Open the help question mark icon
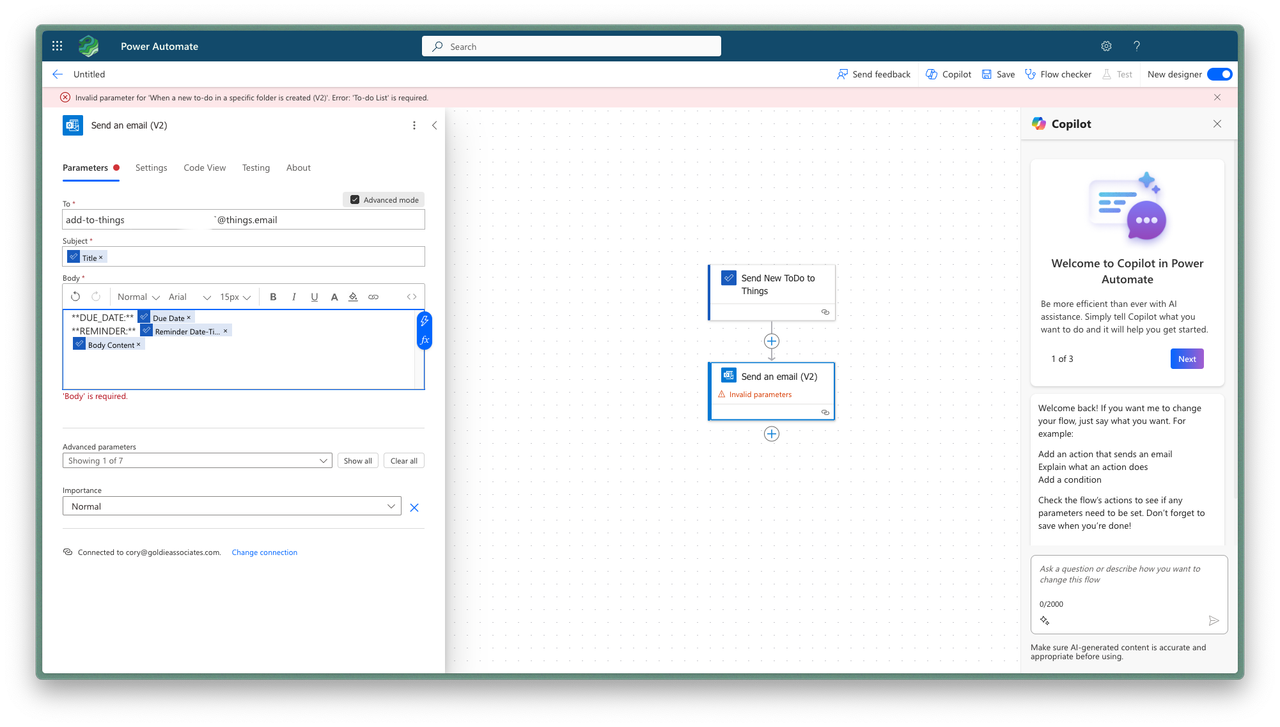Viewport: 1280px width, 727px height. pyautogui.click(x=1136, y=46)
